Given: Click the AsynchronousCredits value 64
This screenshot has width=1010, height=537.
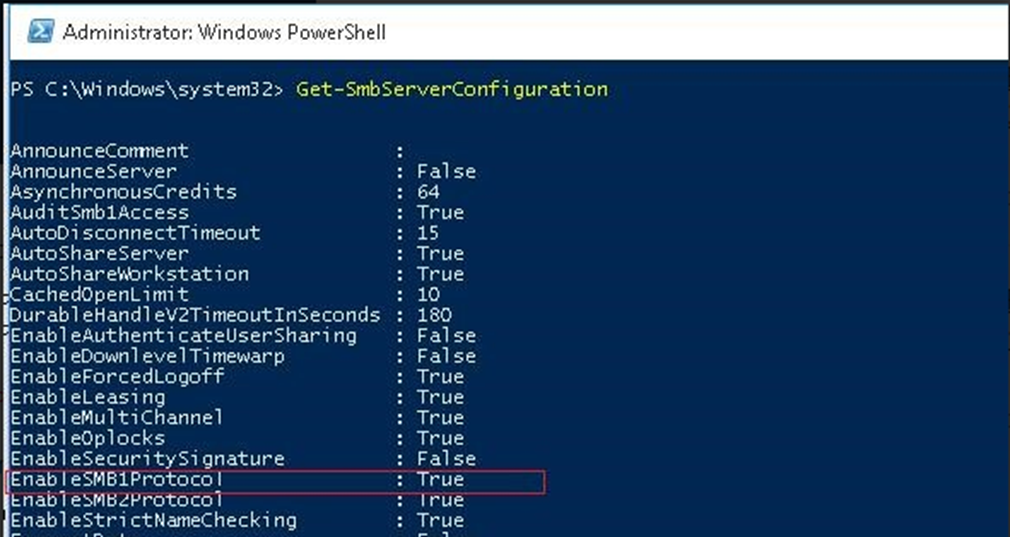Looking at the screenshot, I should coord(428,192).
